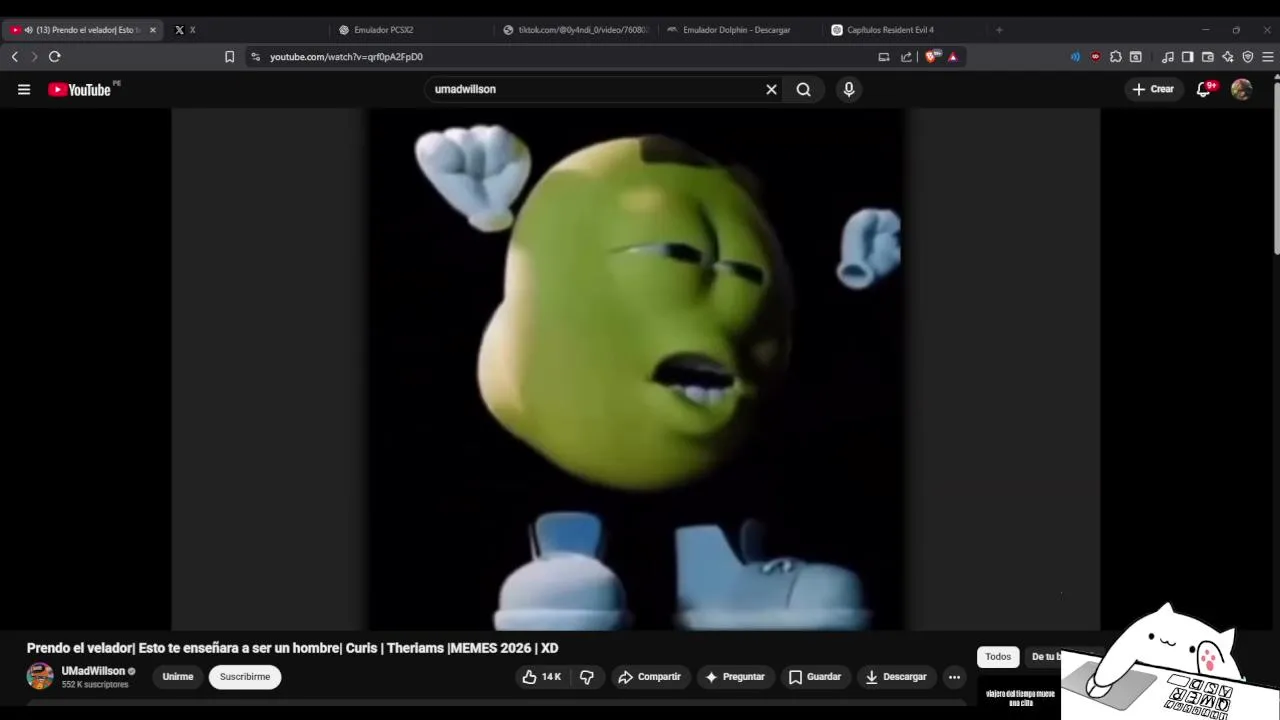Click the Compartir button
1280x720 pixels.
coord(649,677)
